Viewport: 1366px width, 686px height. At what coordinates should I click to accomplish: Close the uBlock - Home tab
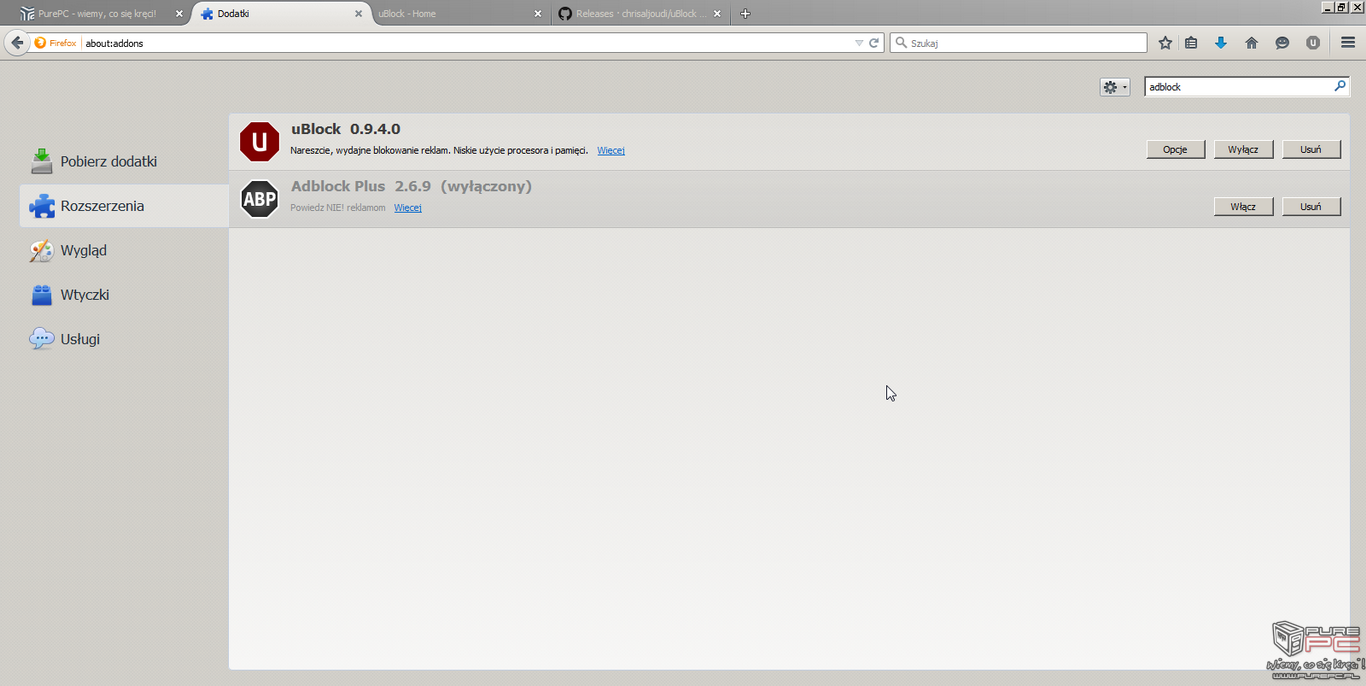(x=537, y=14)
